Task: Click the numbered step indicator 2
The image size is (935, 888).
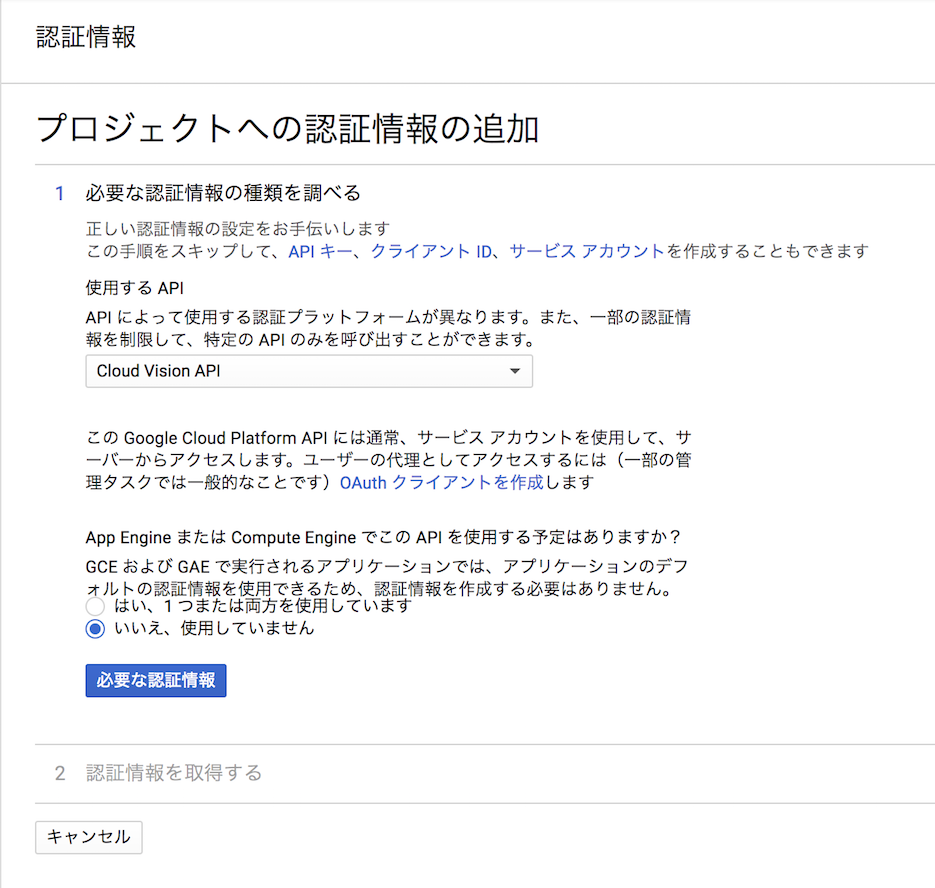Action: point(59,773)
